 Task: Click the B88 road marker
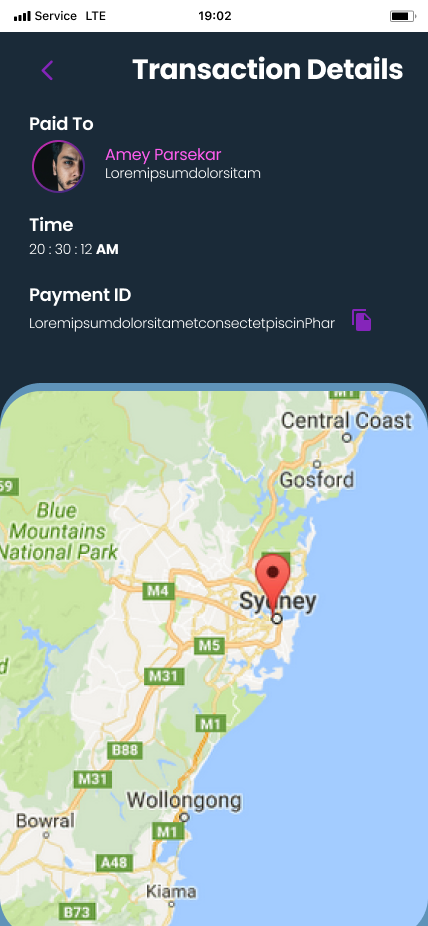(125, 750)
